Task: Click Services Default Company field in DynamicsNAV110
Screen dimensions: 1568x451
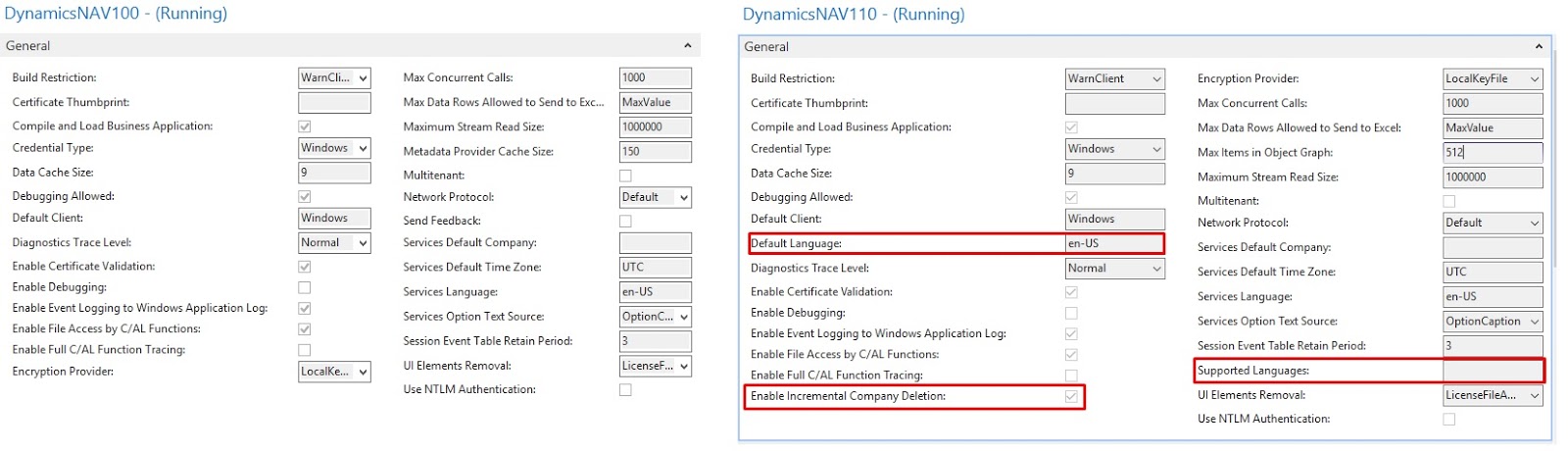Action: [1493, 247]
